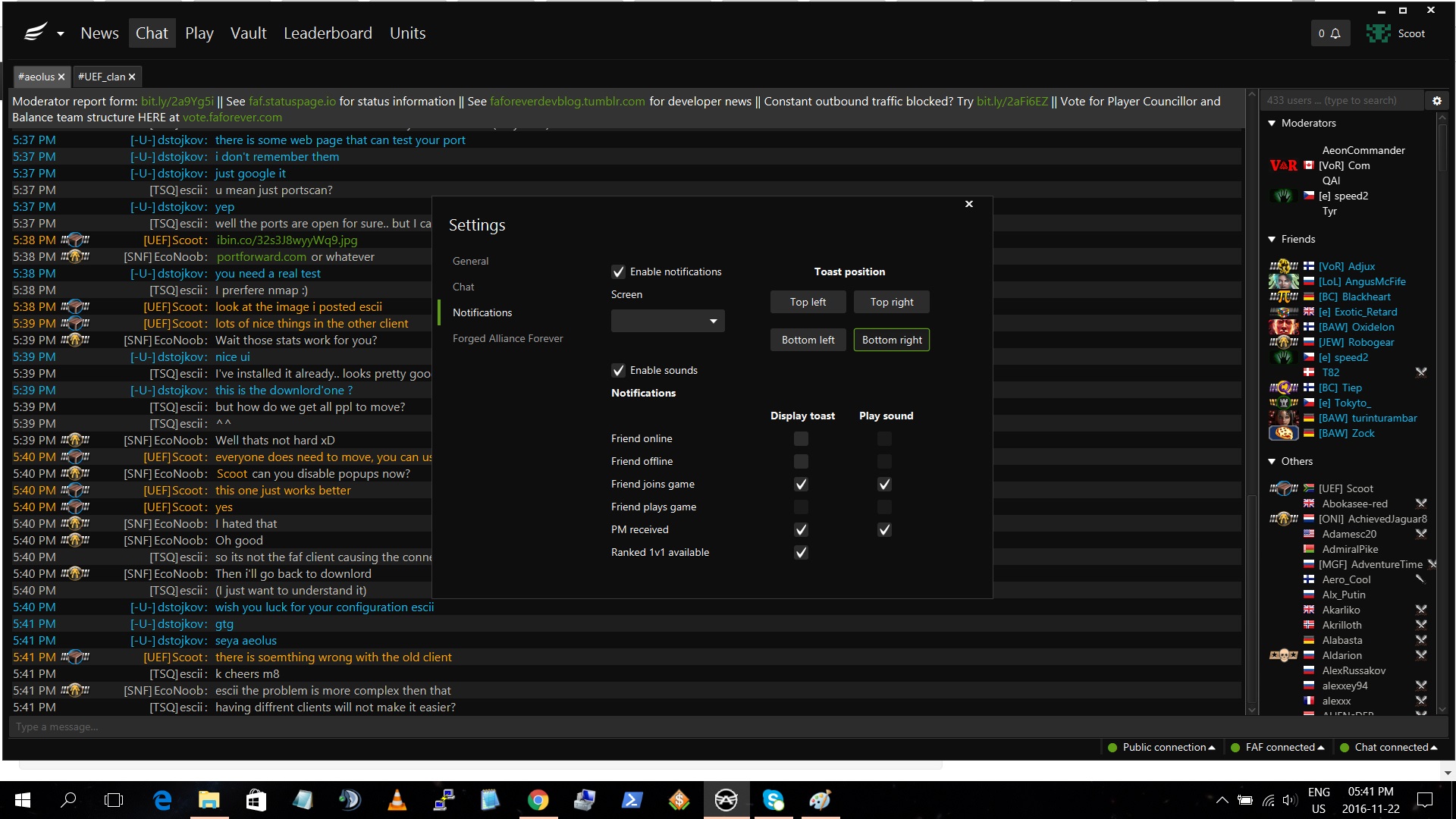Open Action Center notifications icon

1425,800
